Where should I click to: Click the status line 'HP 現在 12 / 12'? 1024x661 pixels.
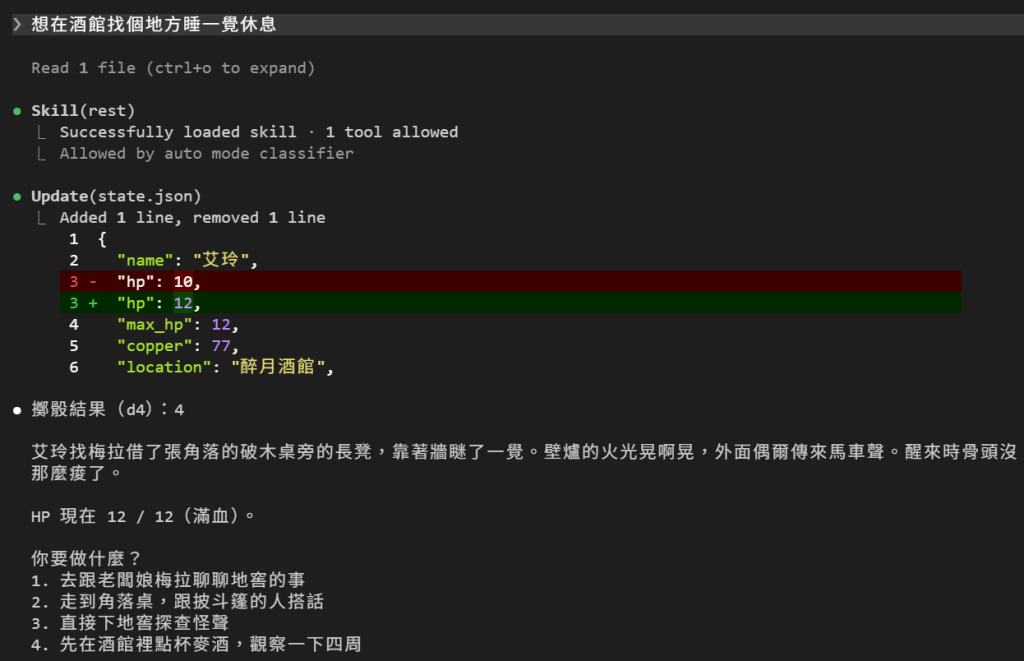coord(143,516)
